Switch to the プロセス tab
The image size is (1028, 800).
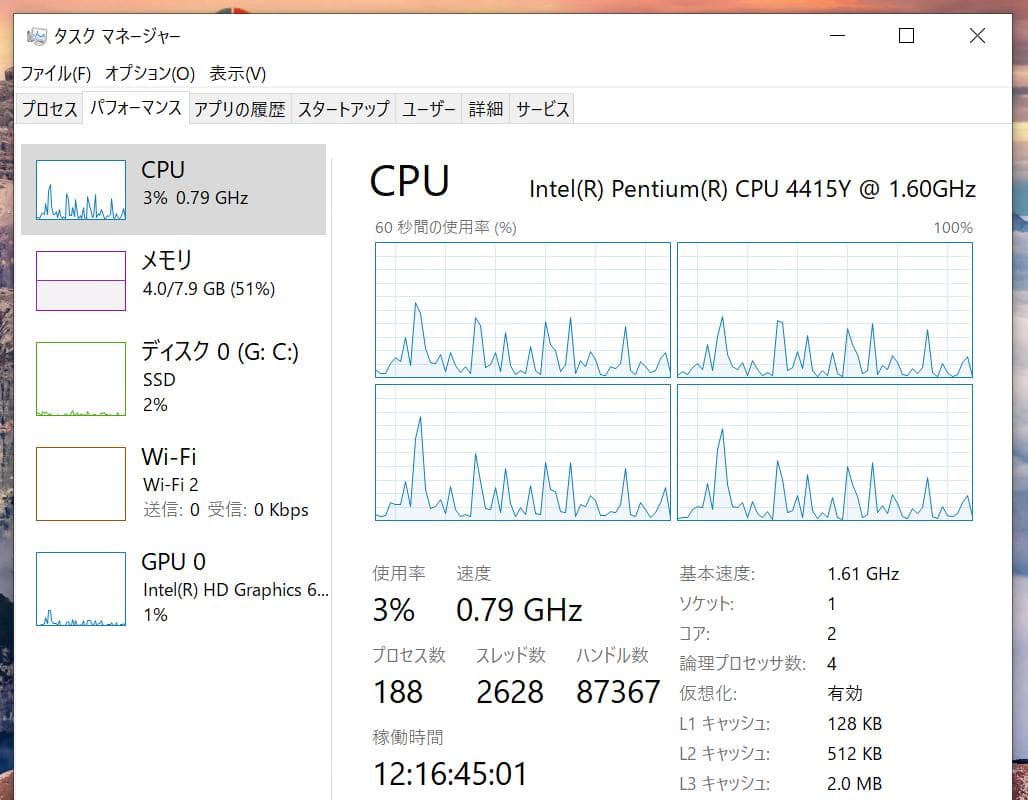pyautogui.click(x=49, y=108)
